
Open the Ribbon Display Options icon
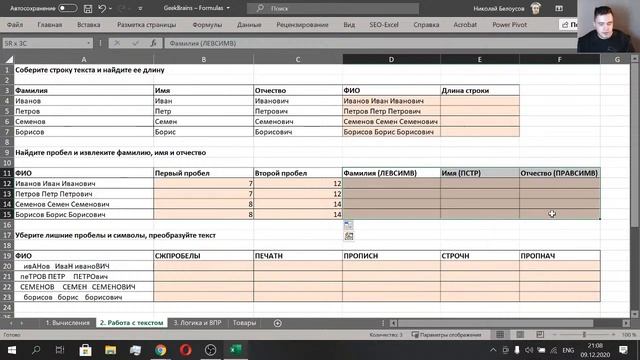pos(559,8)
